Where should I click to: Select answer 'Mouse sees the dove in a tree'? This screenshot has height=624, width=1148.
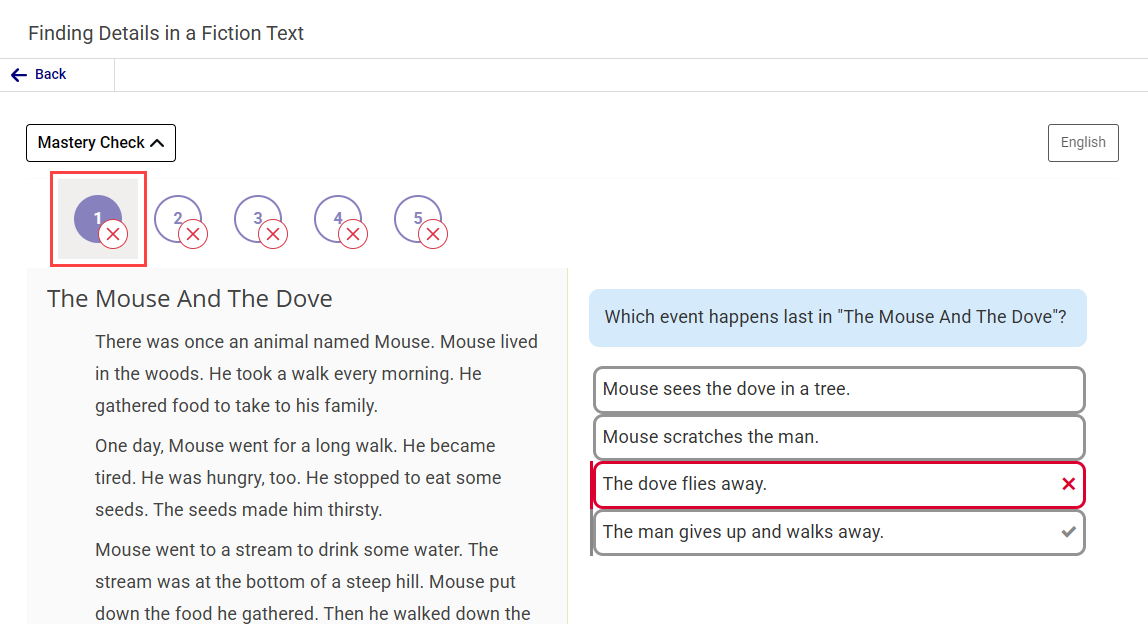coord(839,389)
